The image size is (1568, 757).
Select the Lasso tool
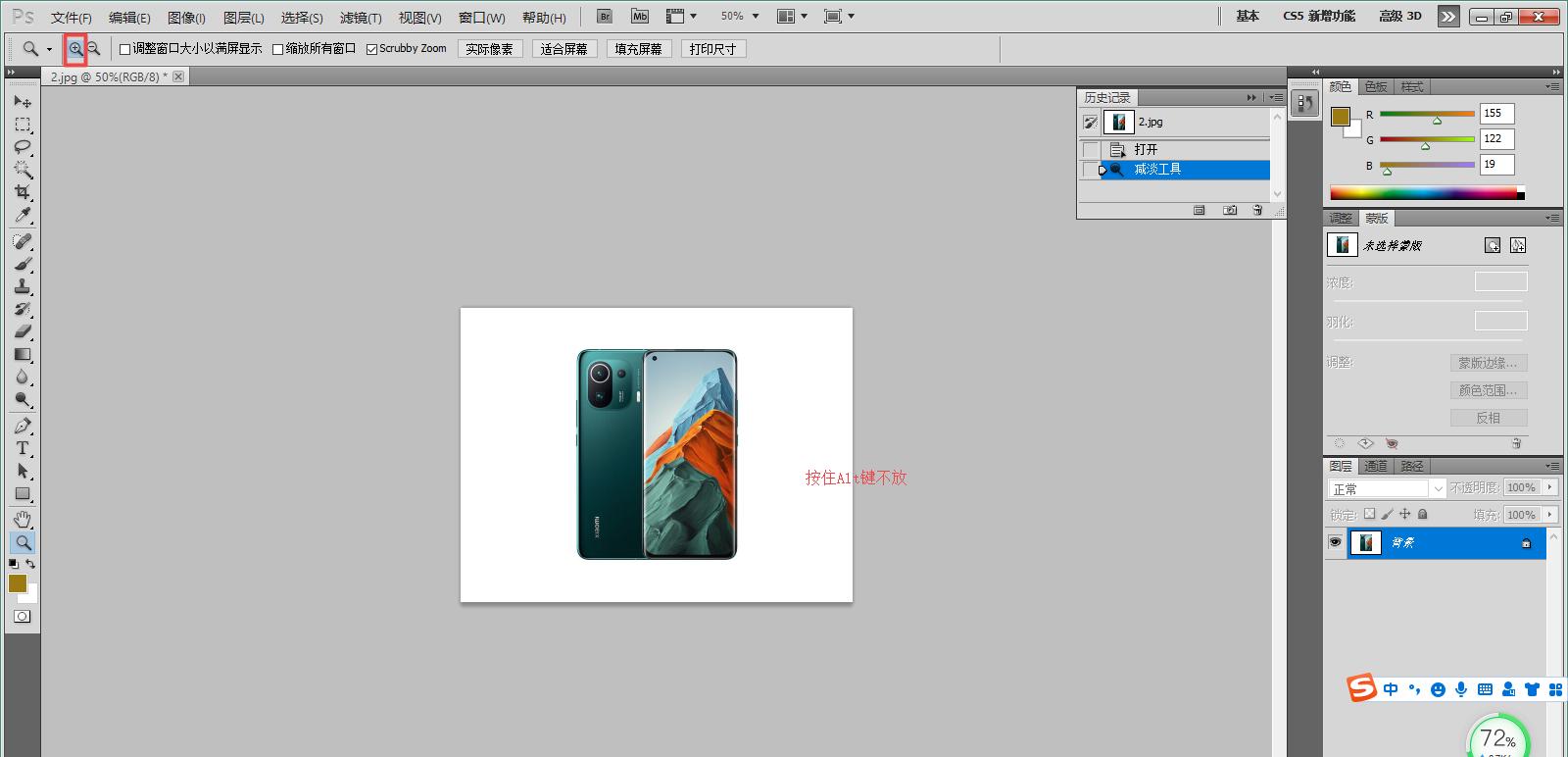click(23, 147)
